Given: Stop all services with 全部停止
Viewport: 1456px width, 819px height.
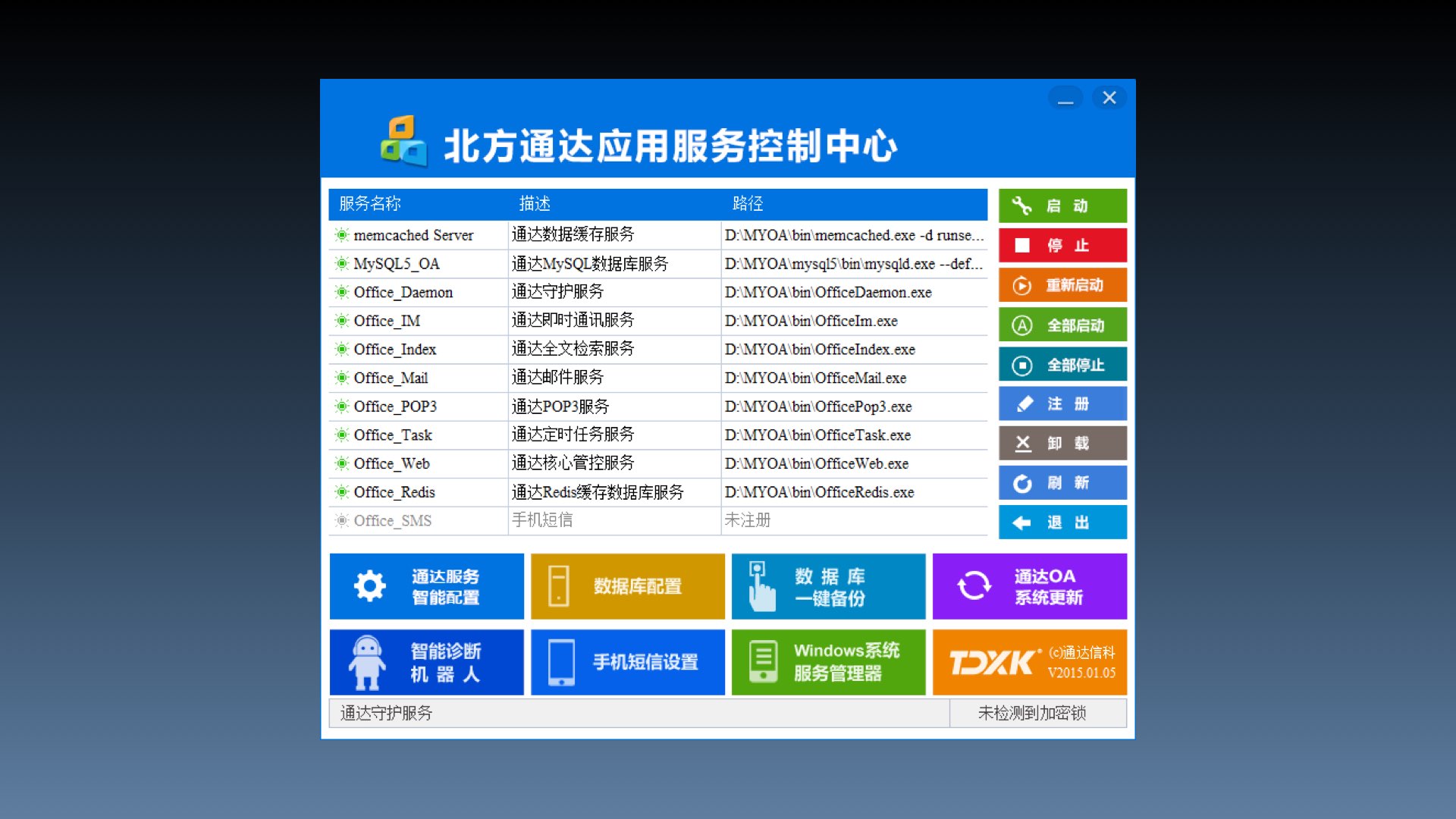Looking at the screenshot, I should click(1062, 364).
